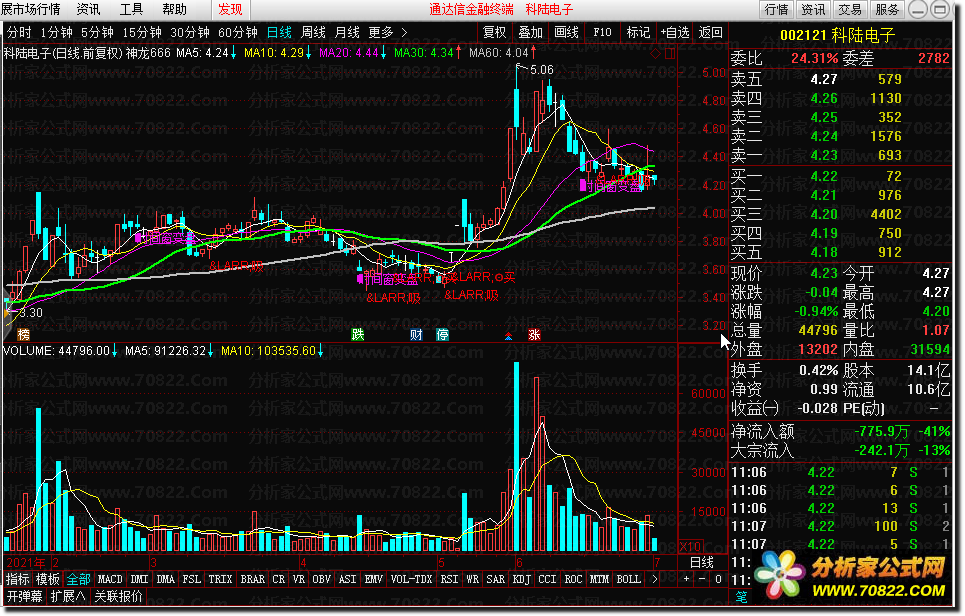Click the 净流入额 net inflow row
The height and width of the screenshot is (616, 965).
tap(840, 431)
